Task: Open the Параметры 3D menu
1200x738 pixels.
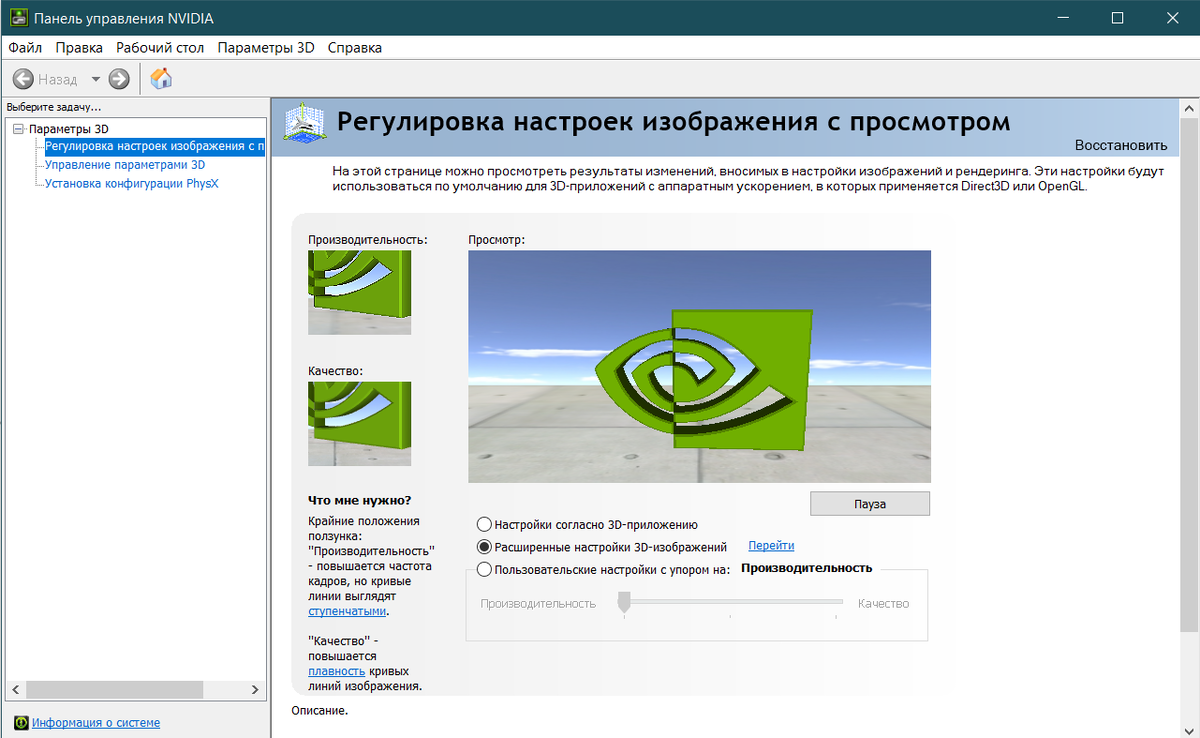Action: tap(266, 48)
